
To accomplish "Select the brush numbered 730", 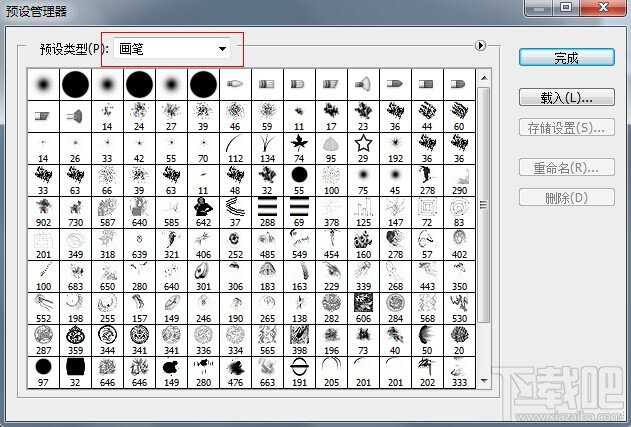I will coord(75,212).
